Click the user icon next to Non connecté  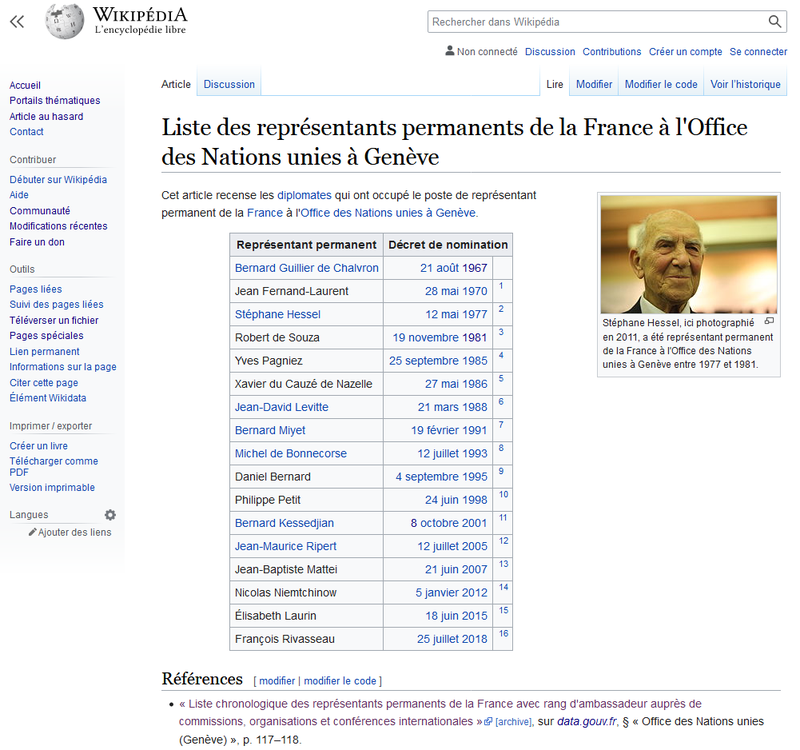click(449, 51)
